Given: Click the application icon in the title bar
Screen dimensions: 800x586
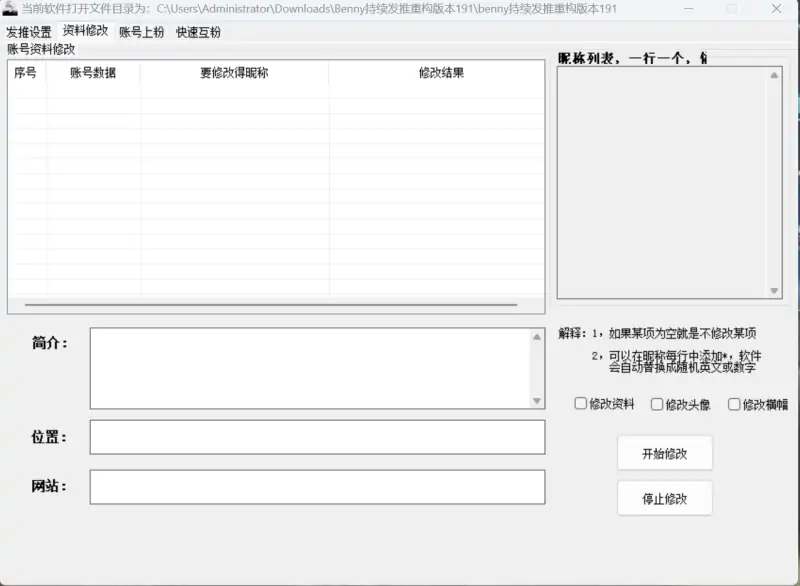Looking at the screenshot, I should pos(10,8).
